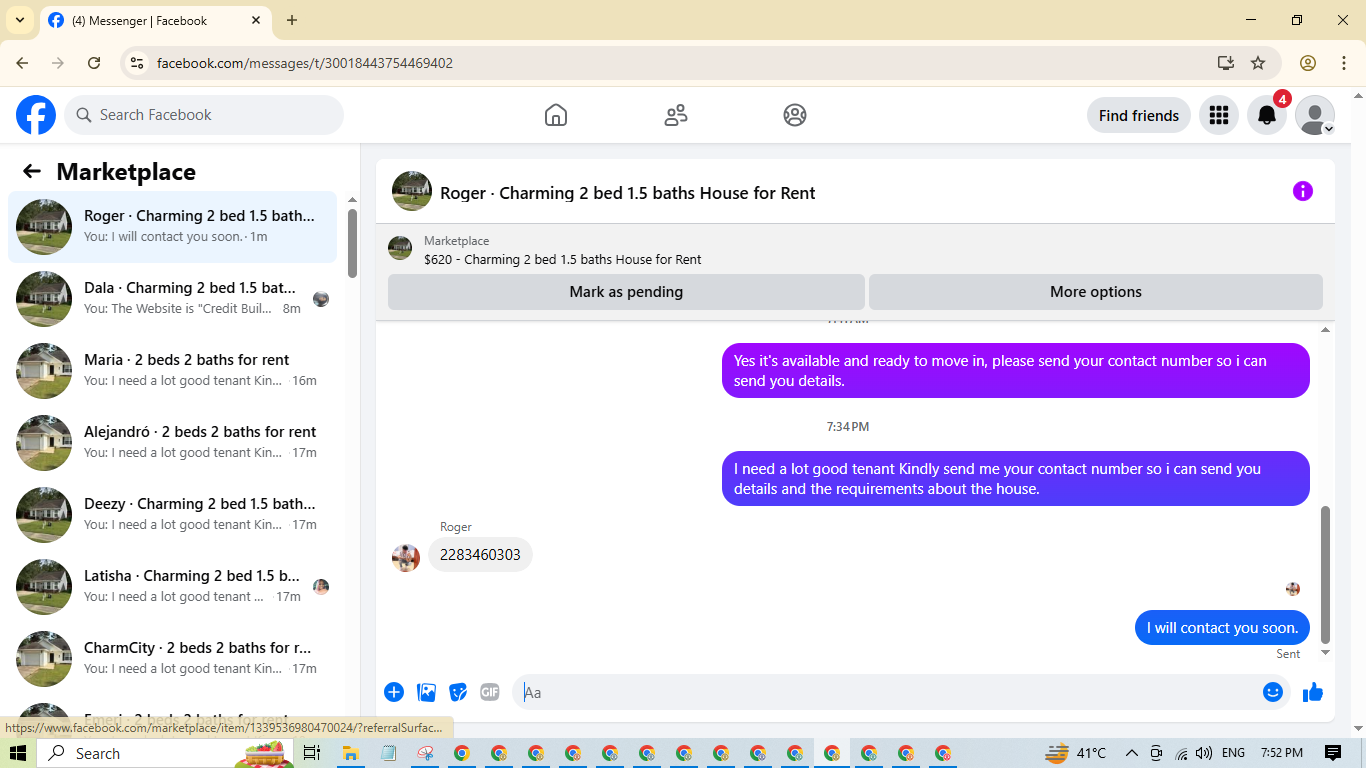Open the Facebook menu grid icon
This screenshot has height=768, width=1366.
point(1218,115)
